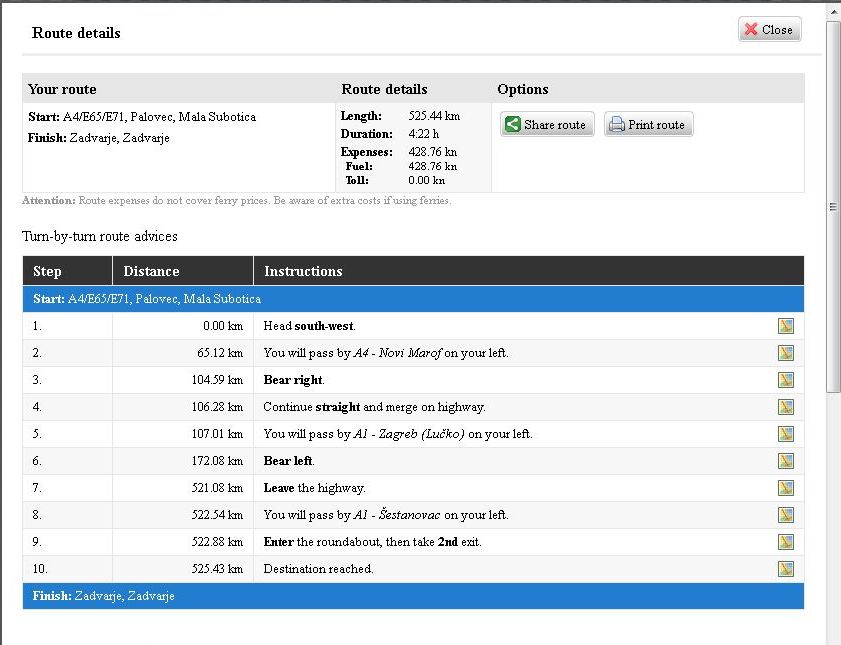The image size is (841, 645).
Task: Click the Instructions column header
Action: click(x=528, y=271)
